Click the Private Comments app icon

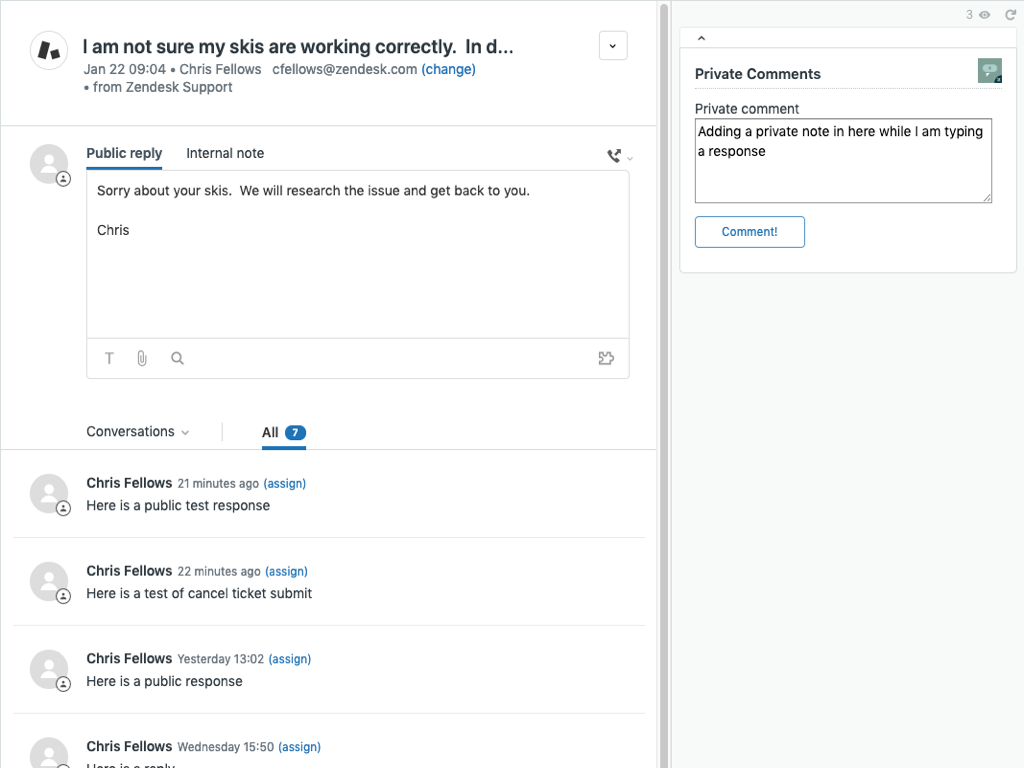(989, 71)
